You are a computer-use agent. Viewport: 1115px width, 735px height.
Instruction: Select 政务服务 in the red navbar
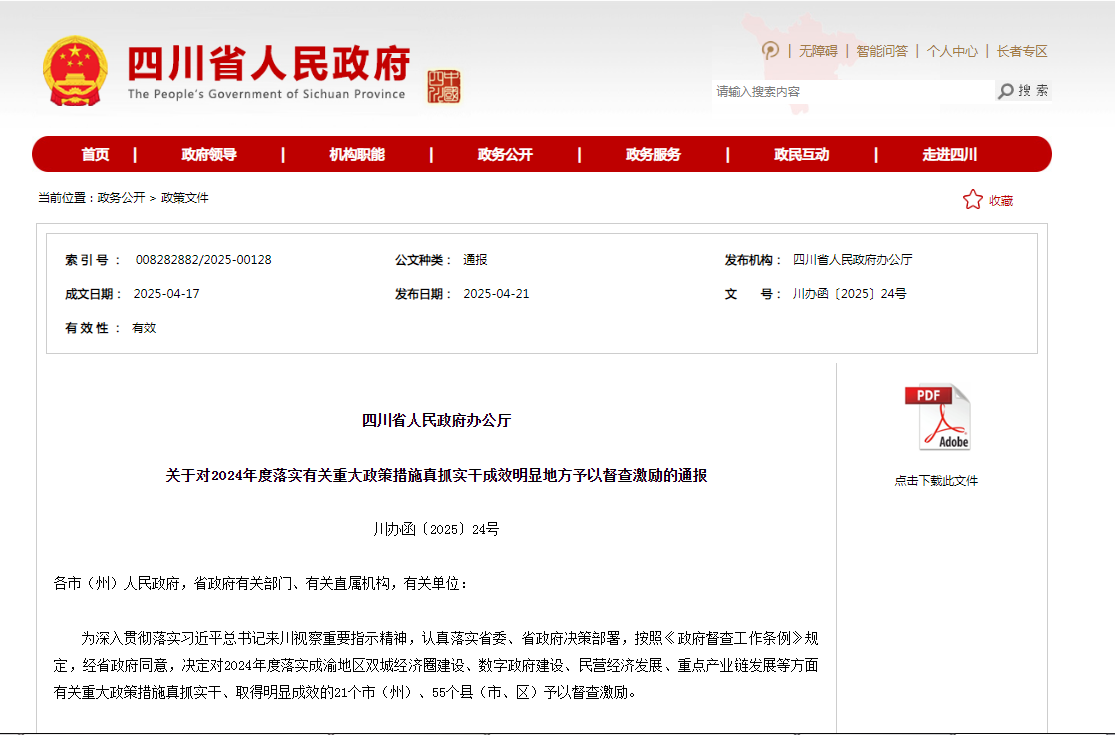pos(653,154)
